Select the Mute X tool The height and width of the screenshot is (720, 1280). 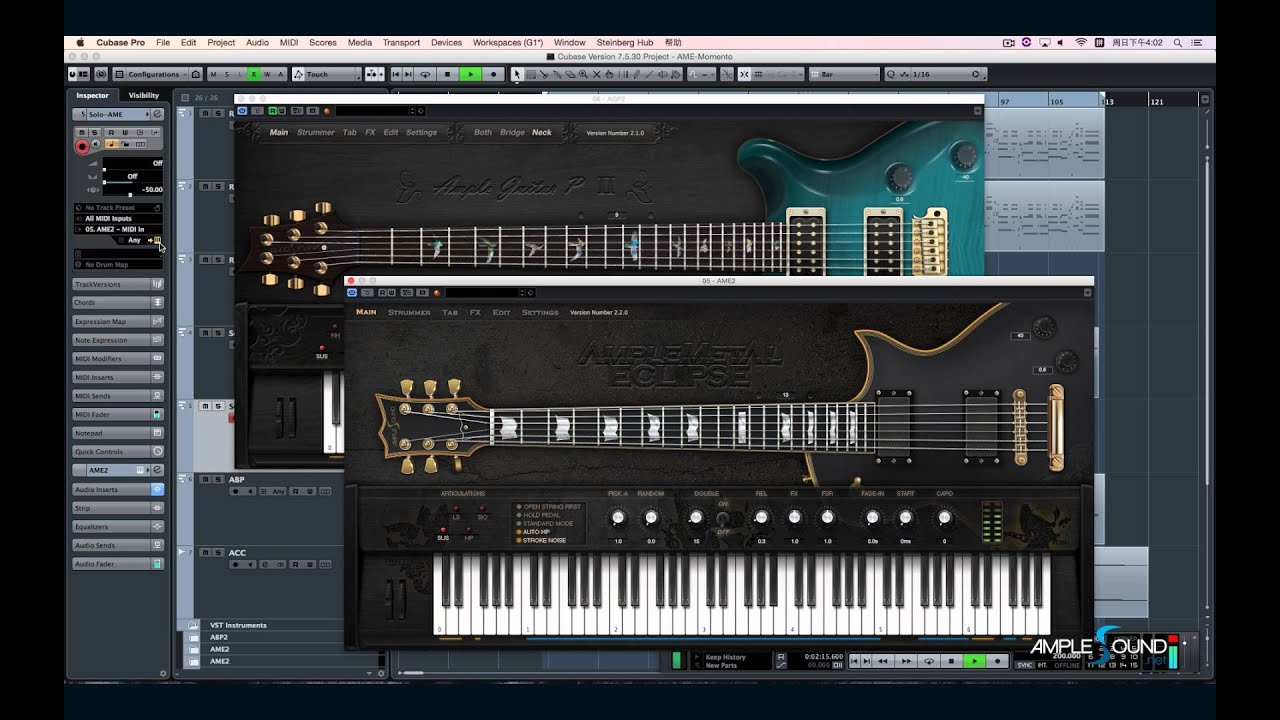(596, 74)
